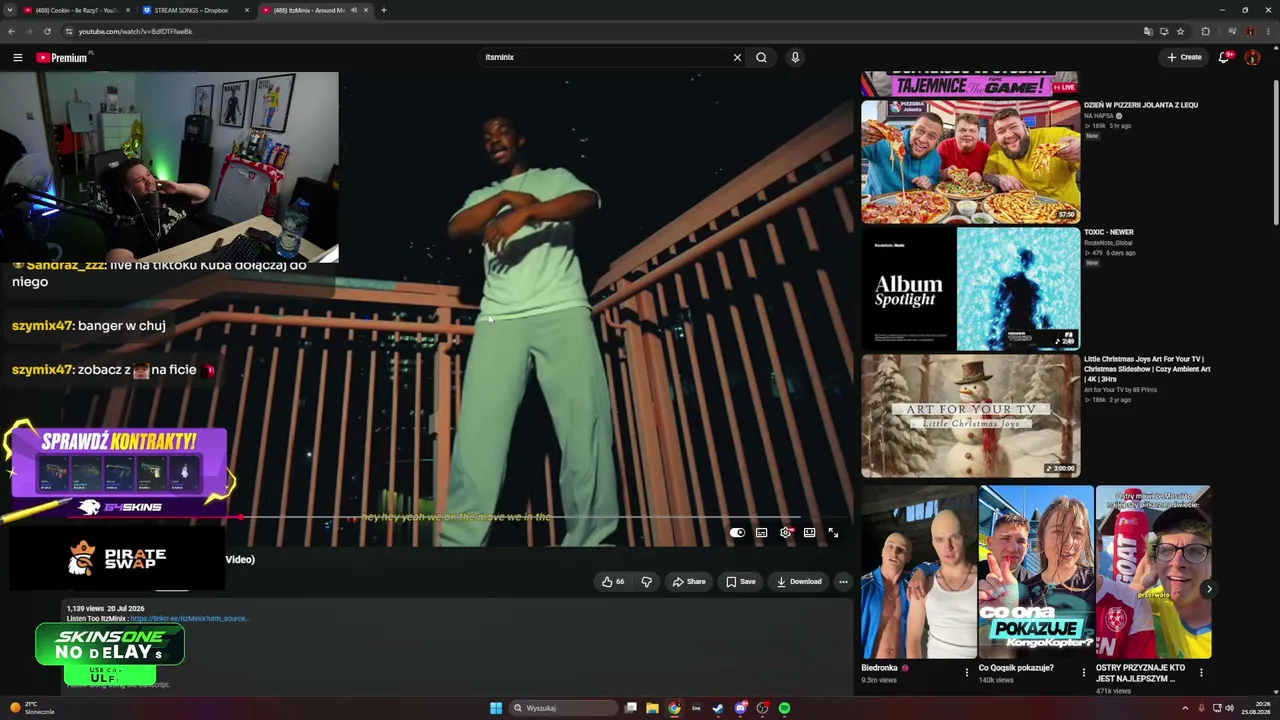Open the tab search dropdown
The height and width of the screenshot is (720, 1280).
click(x=9, y=10)
